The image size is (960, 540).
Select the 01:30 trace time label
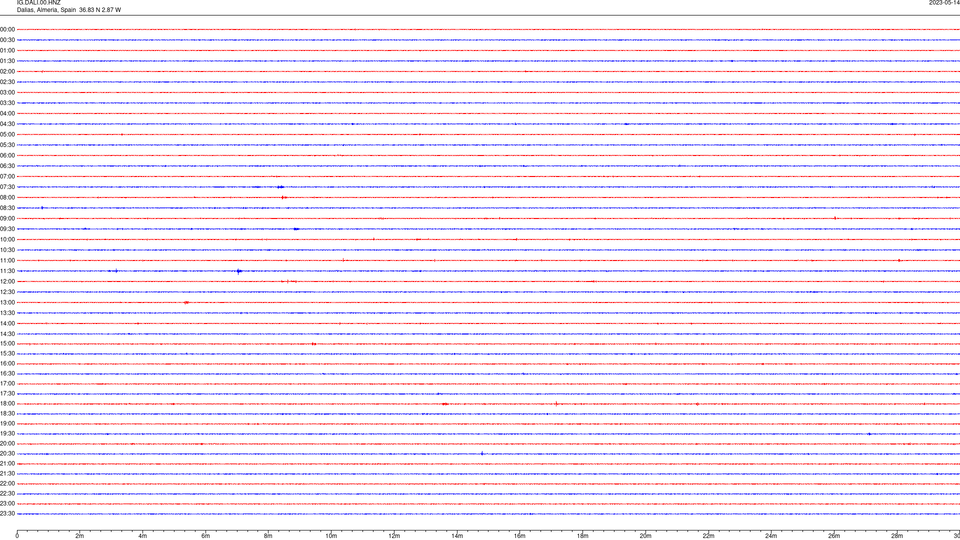[7, 61]
